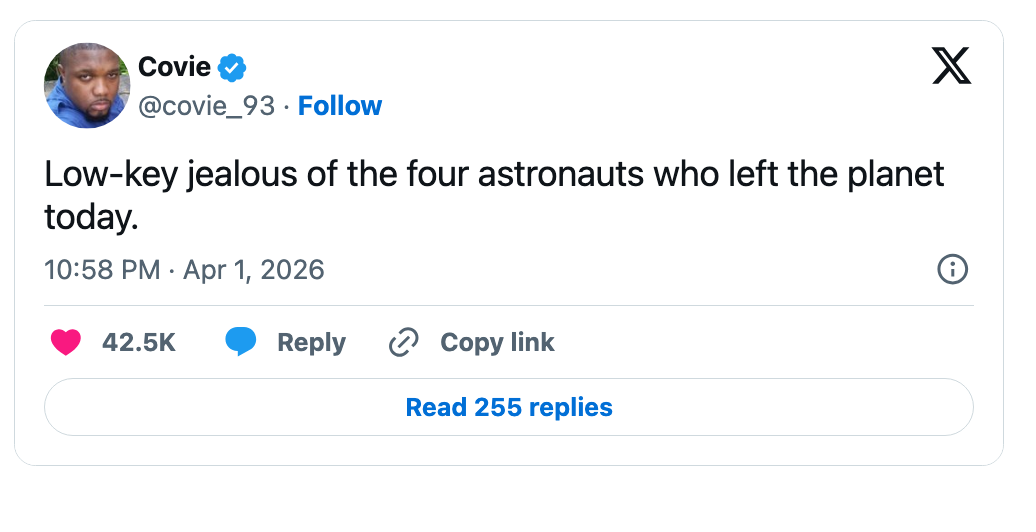Click the X logo in the corner
This screenshot has width=1036, height=532.
[951, 66]
